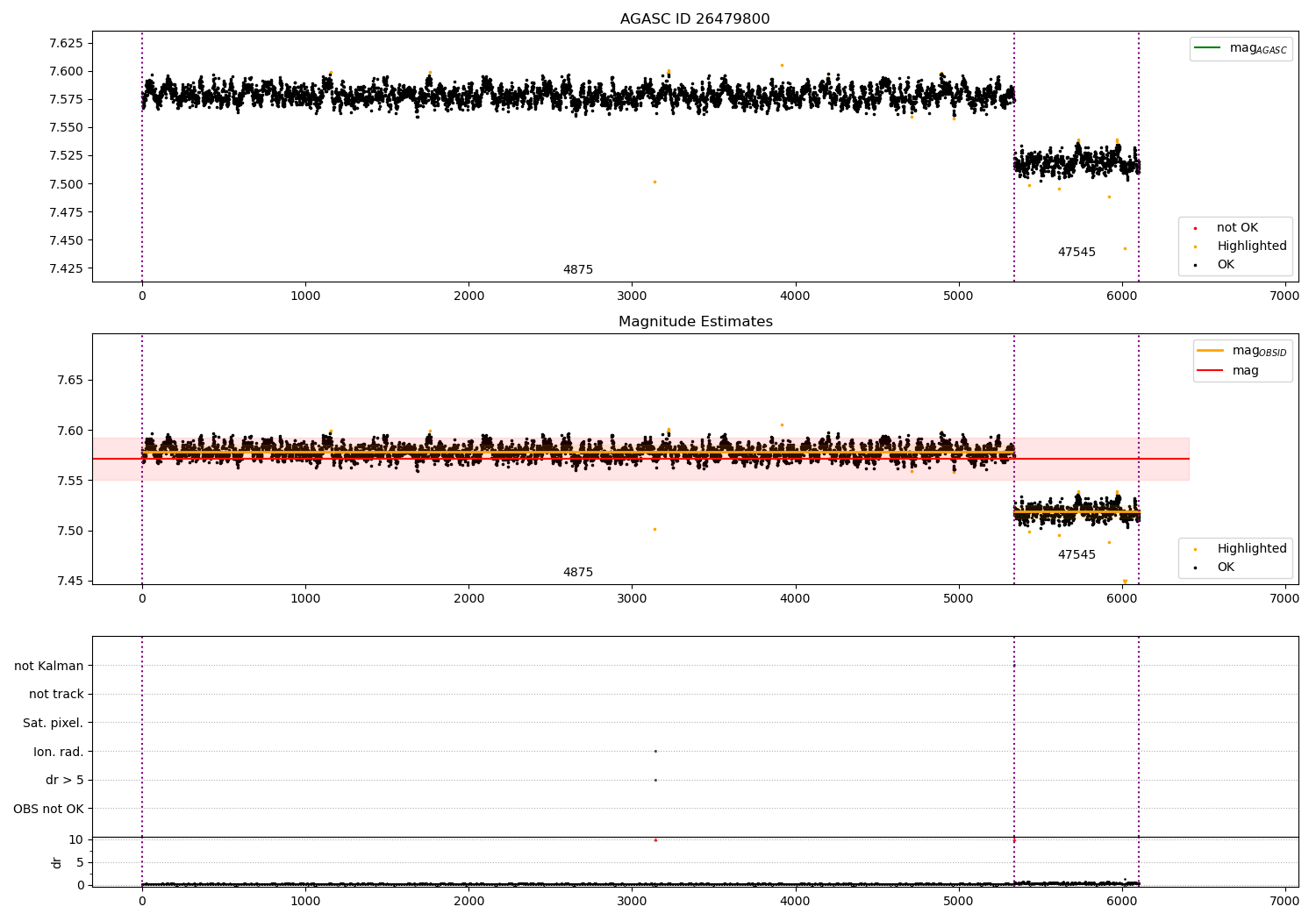
Task: Click the 'dr > 5' row label
Action: tap(65, 781)
